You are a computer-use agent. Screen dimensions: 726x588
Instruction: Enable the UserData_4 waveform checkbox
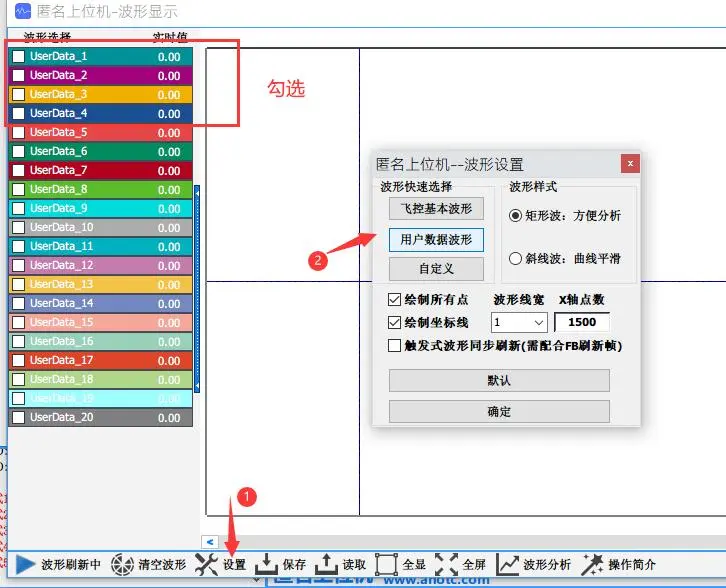coord(18,114)
